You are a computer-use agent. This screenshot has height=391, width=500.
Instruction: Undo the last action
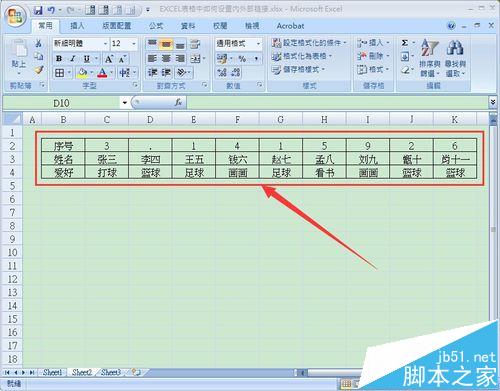[51, 10]
